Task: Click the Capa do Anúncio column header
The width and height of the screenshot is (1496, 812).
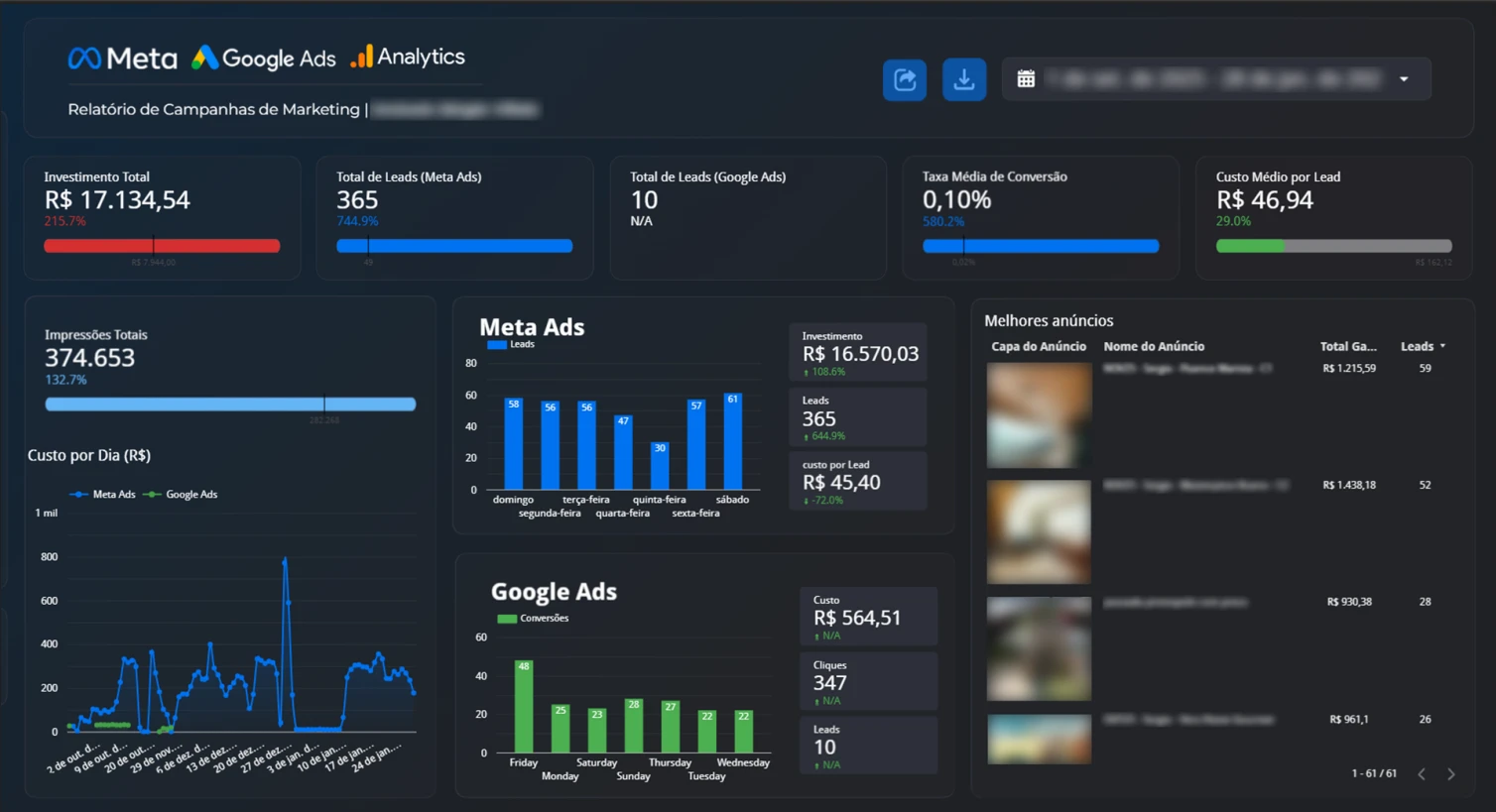Action: (x=1039, y=346)
